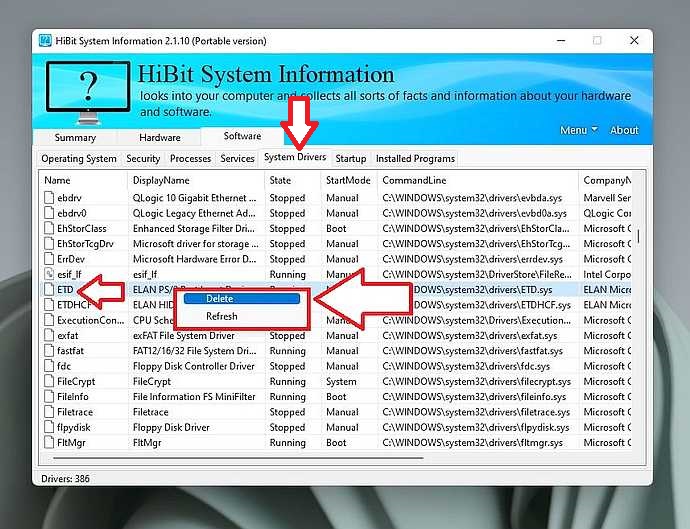This screenshot has height=529, width=690.
Task: Click the file icon beside fdc
Action: click(49, 366)
